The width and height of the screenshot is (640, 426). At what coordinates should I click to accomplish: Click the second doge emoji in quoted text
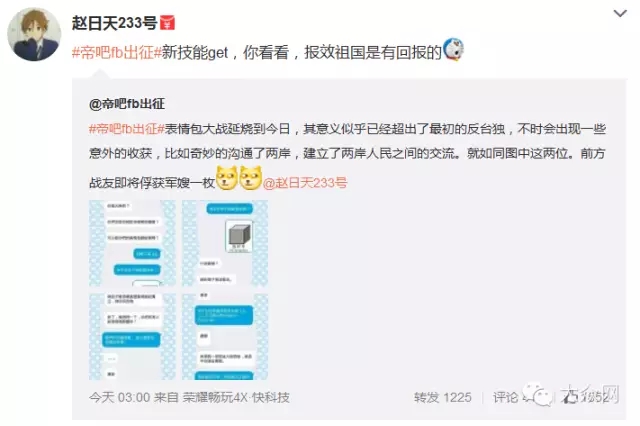[x=250, y=178]
